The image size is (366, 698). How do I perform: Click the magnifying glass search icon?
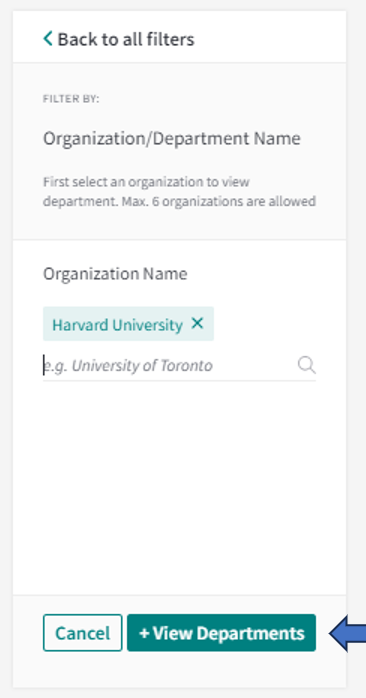coord(307,365)
